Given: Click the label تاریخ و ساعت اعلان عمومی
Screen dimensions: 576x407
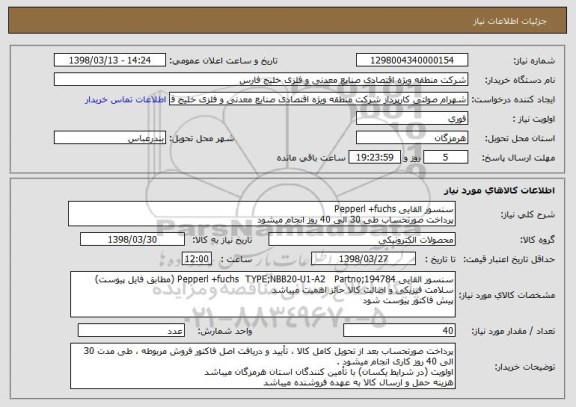Looking at the screenshot, I should 223,61.
